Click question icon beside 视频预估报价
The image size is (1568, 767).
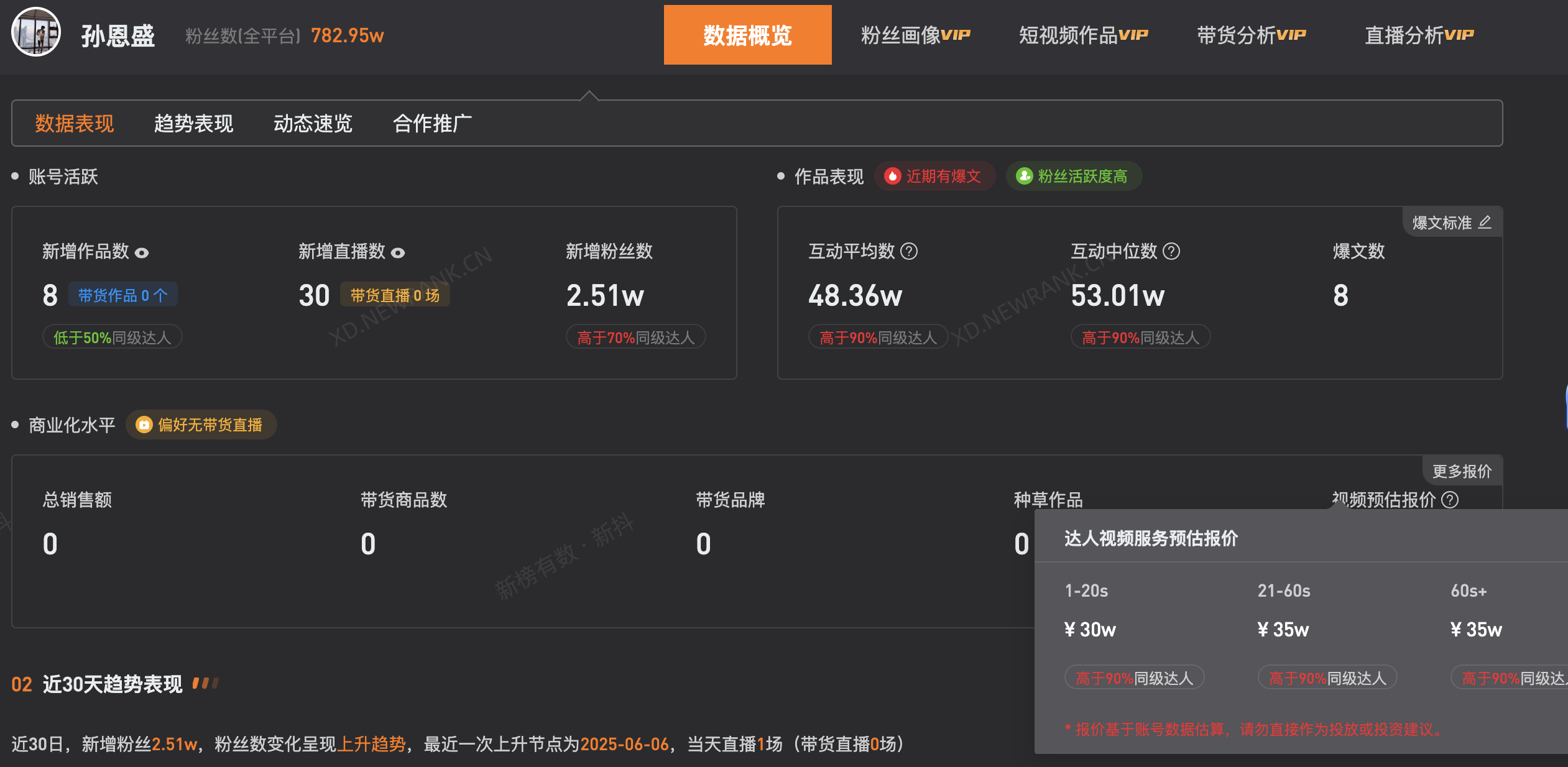click(1450, 500)
